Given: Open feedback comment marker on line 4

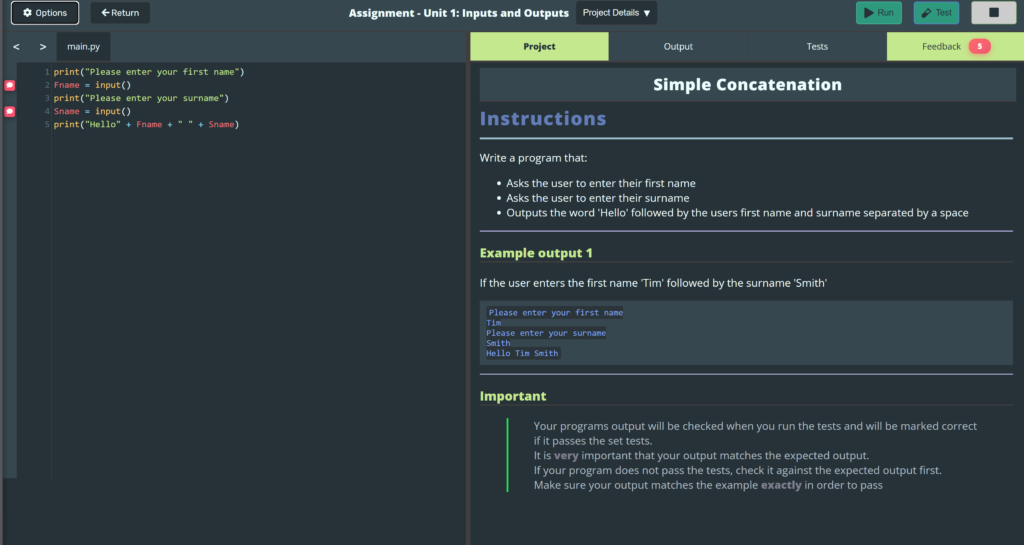Looking at the screenshot, I should (x=10, y=112).
